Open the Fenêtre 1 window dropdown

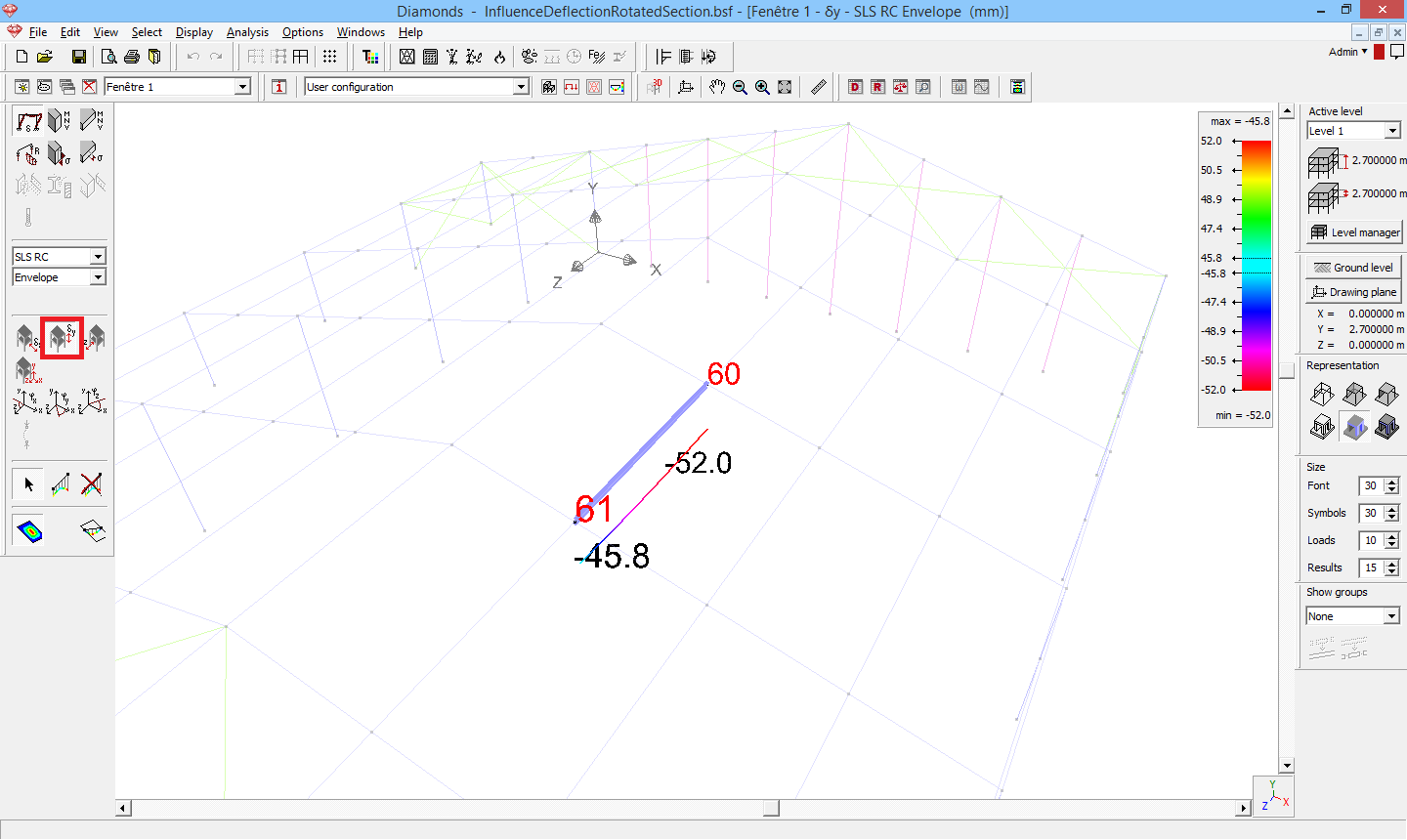[x=242, y=87]
